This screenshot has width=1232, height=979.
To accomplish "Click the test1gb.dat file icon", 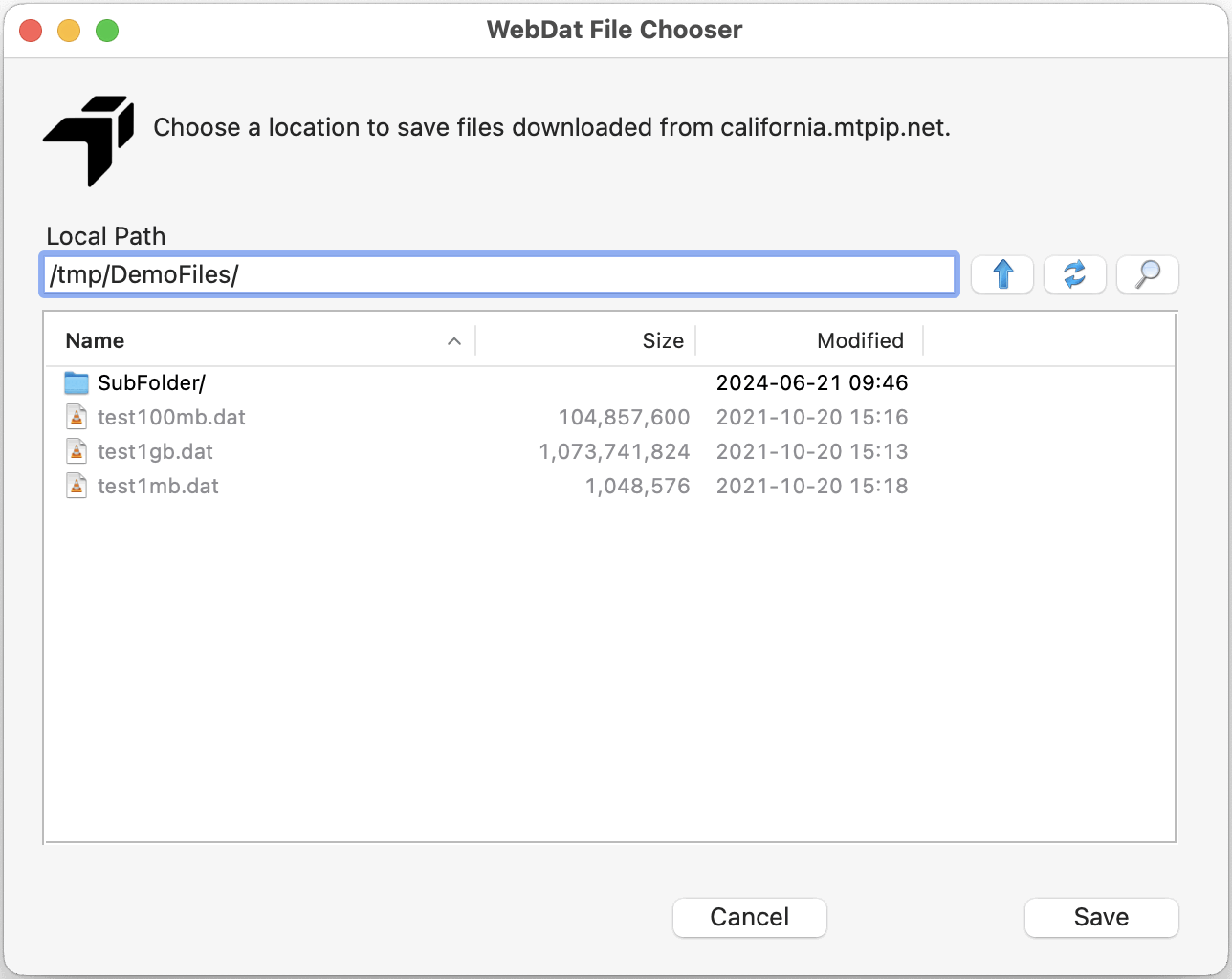I will [77, 452].
